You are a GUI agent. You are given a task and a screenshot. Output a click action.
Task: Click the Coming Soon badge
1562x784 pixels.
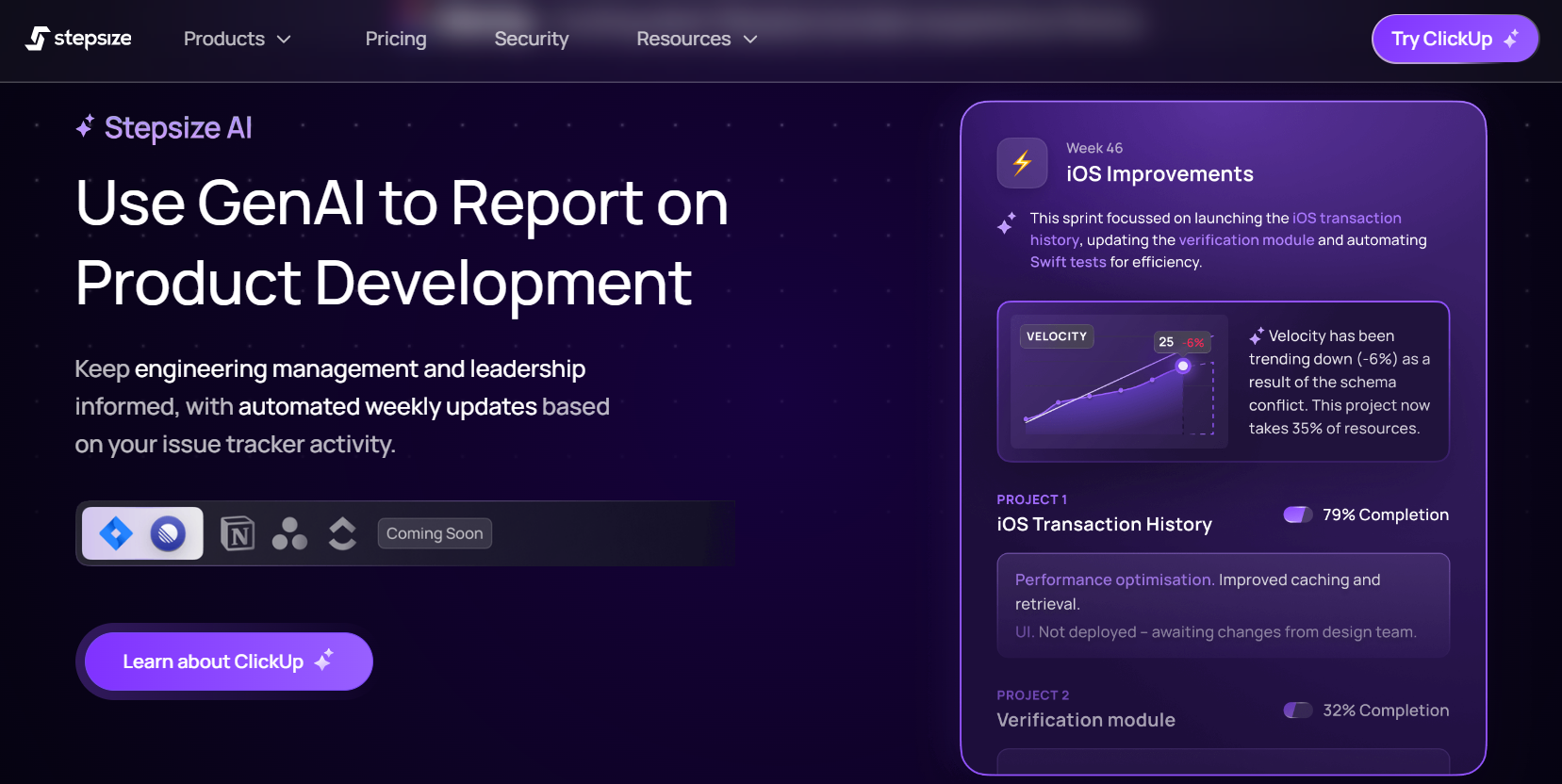pyautogui.click(x=435, y=533)
